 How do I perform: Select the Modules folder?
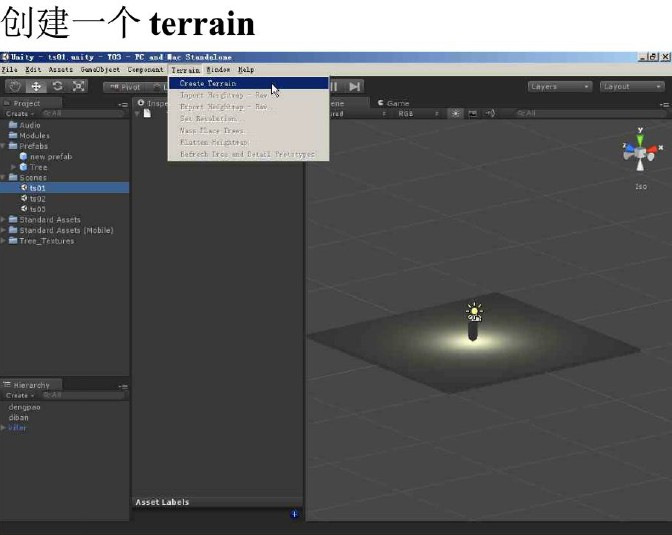pos(34,135)
